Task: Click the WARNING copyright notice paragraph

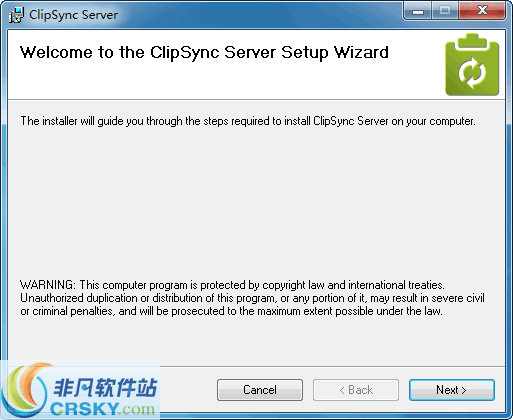Action: pyautogui.click(x=252, y=298)
